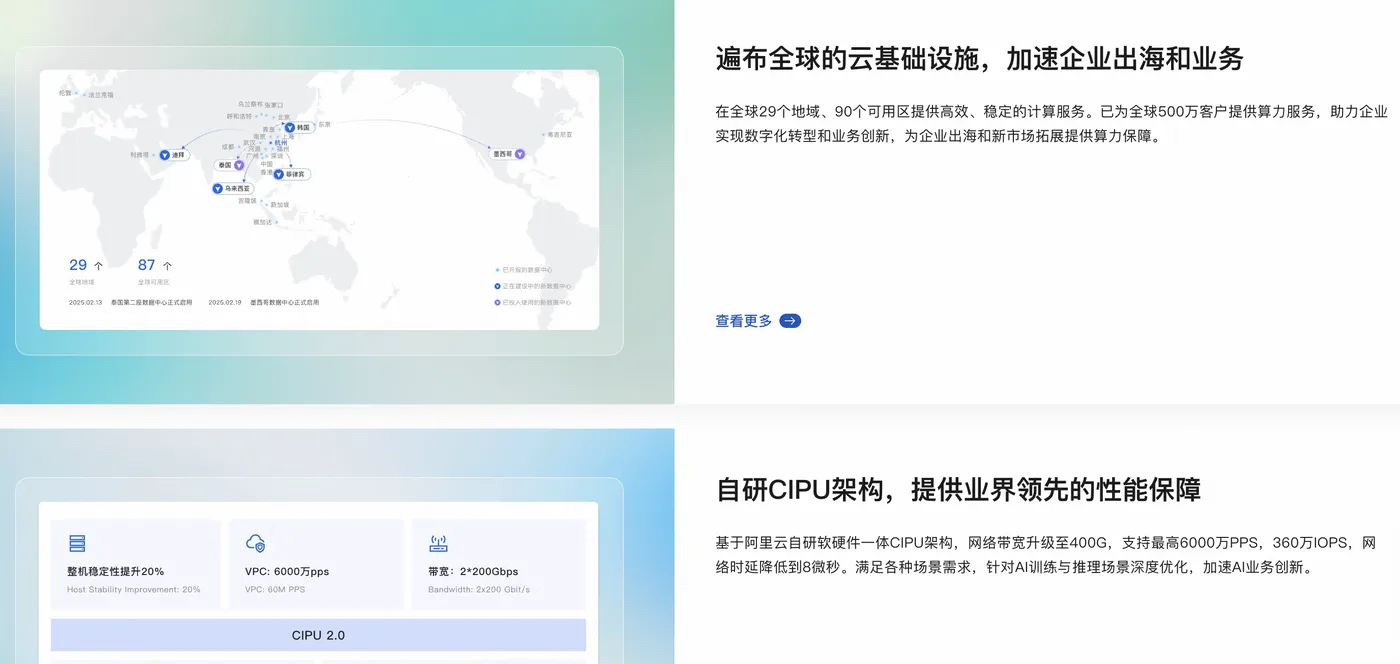The height and width of the screenshot is (664, 1400).
Task: Click the 全球可用区 caption
Action: tap(154, 282)
